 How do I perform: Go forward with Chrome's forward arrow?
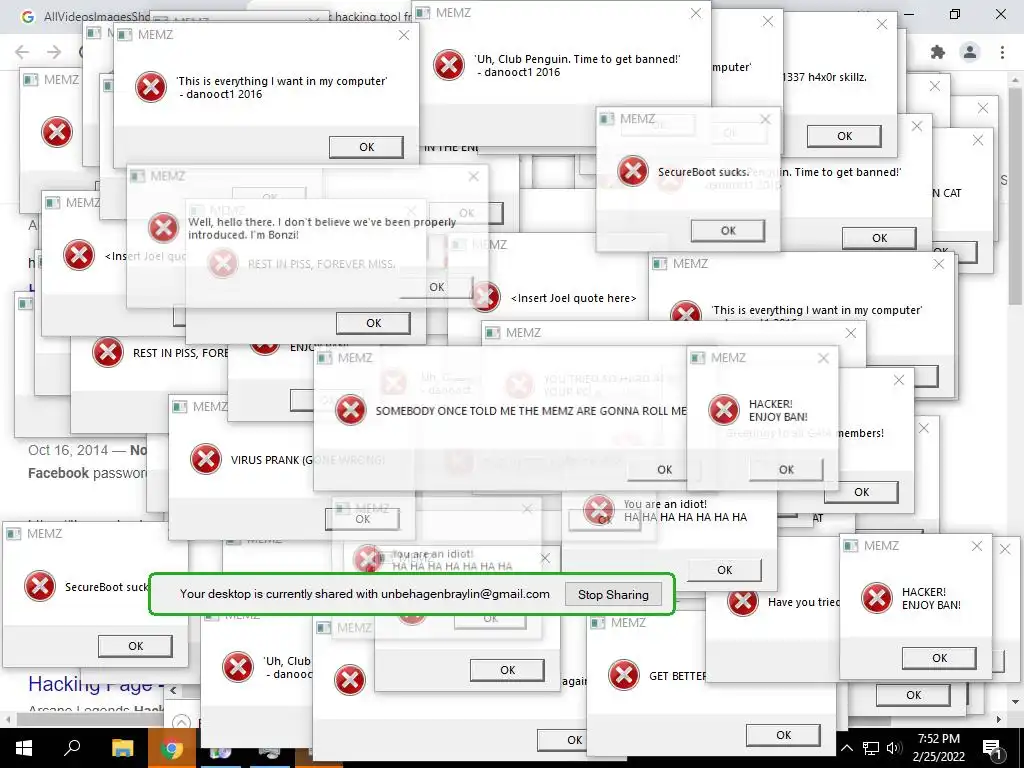click(54, 52)
